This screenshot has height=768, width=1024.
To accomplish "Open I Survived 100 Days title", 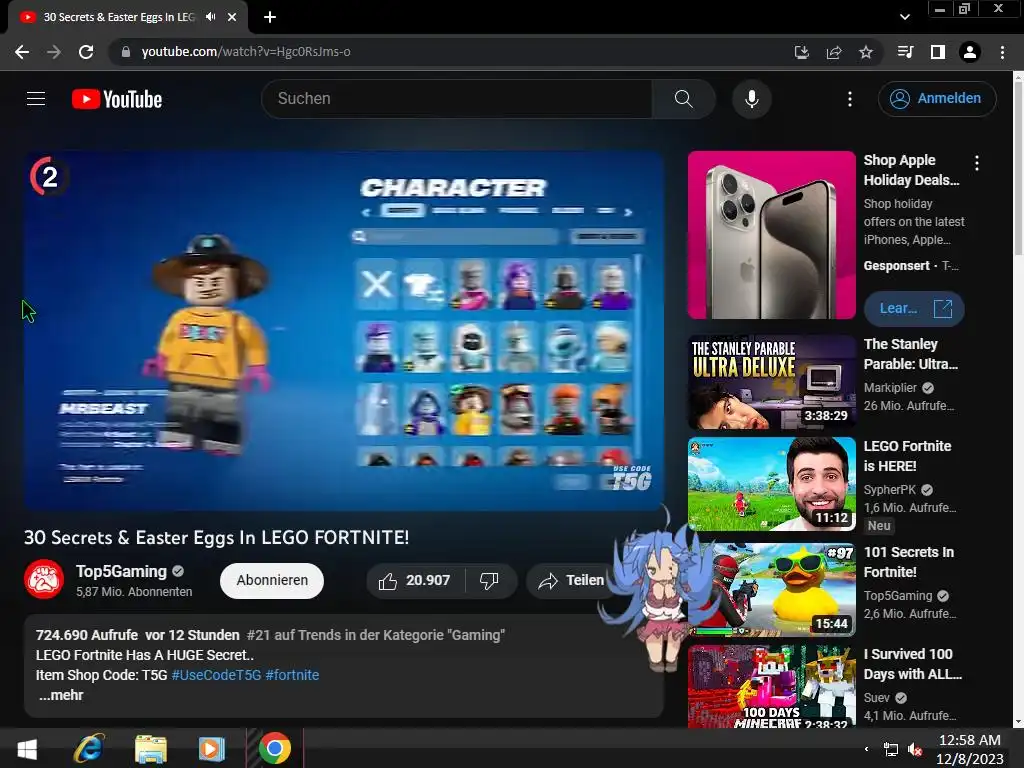I will [x=912, y=664].
